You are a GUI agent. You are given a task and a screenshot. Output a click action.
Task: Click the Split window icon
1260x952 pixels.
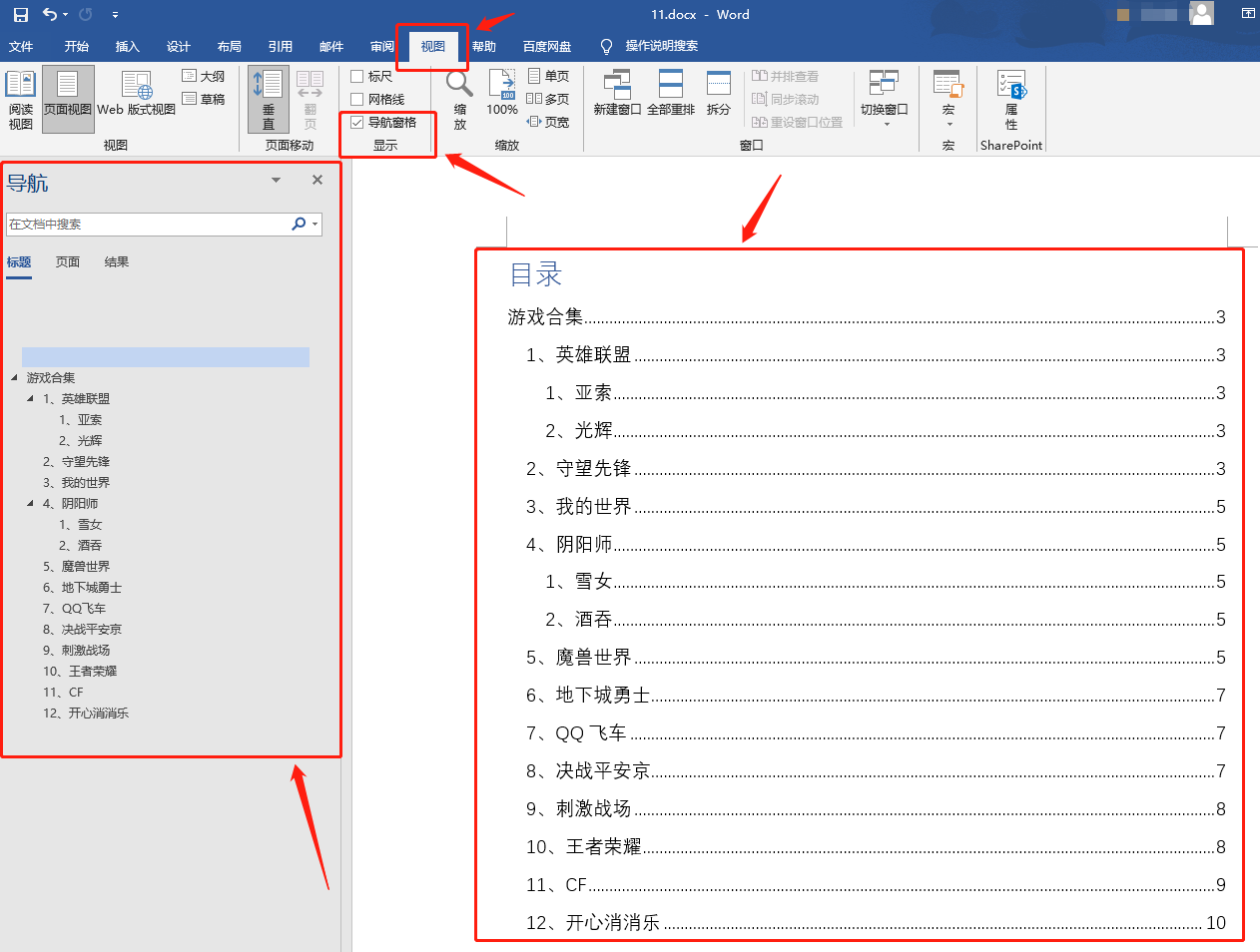click(x=718, y=85)
